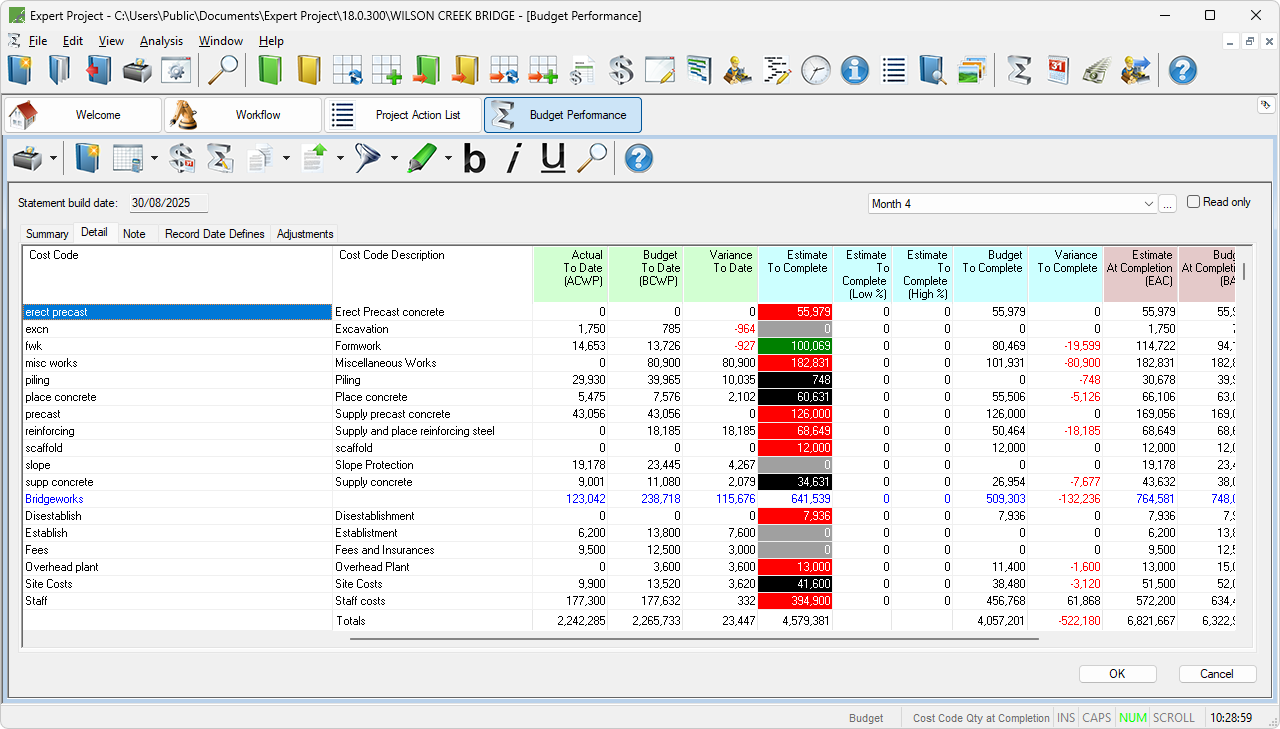Click the calendar icon showing 31

click(1058, 70)
